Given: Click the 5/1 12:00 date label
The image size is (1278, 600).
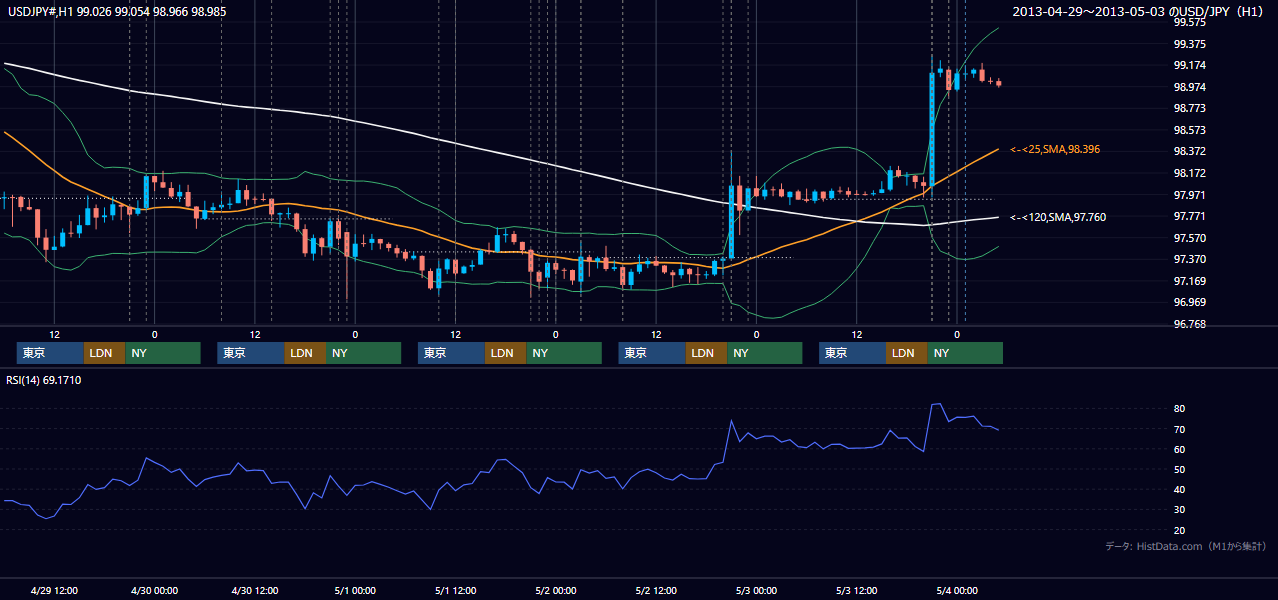Looking at the screenshot, I should (x=455, y=590).
